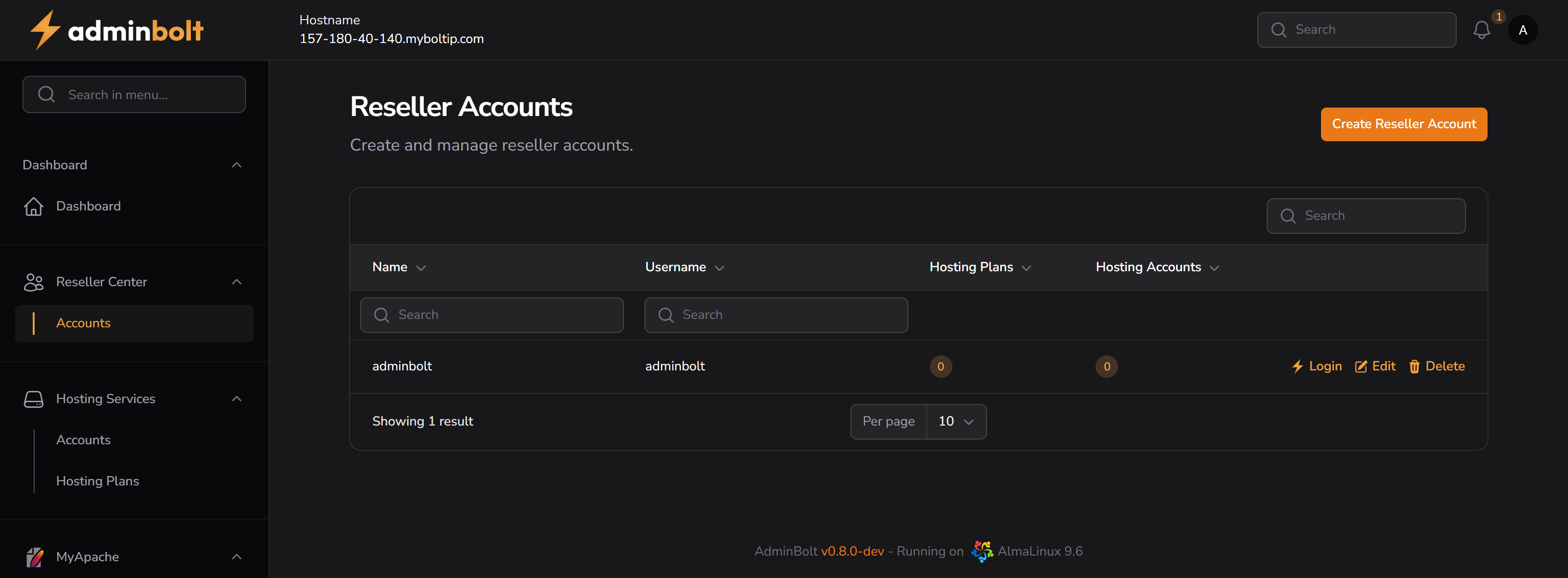1568x578 pixels.
Task: Select Accounts under Reseller Center
Action: point(83,323)
